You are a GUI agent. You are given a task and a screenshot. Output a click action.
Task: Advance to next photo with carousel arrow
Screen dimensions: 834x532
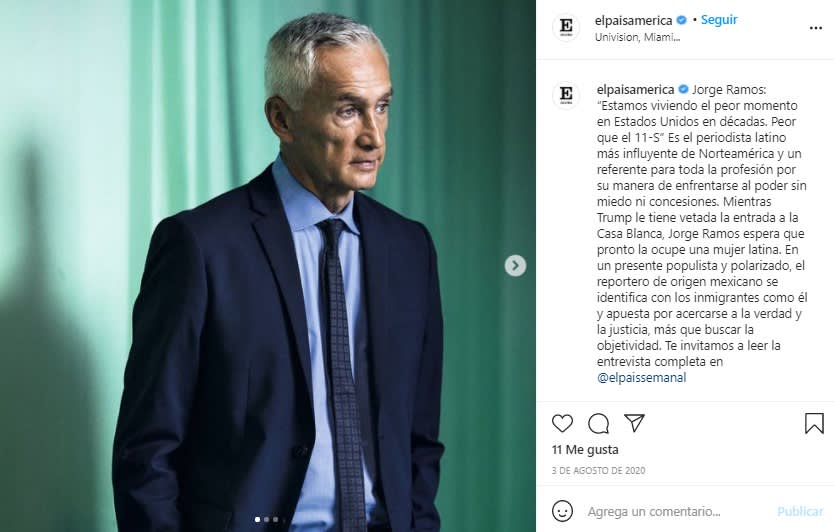(515, 265)
